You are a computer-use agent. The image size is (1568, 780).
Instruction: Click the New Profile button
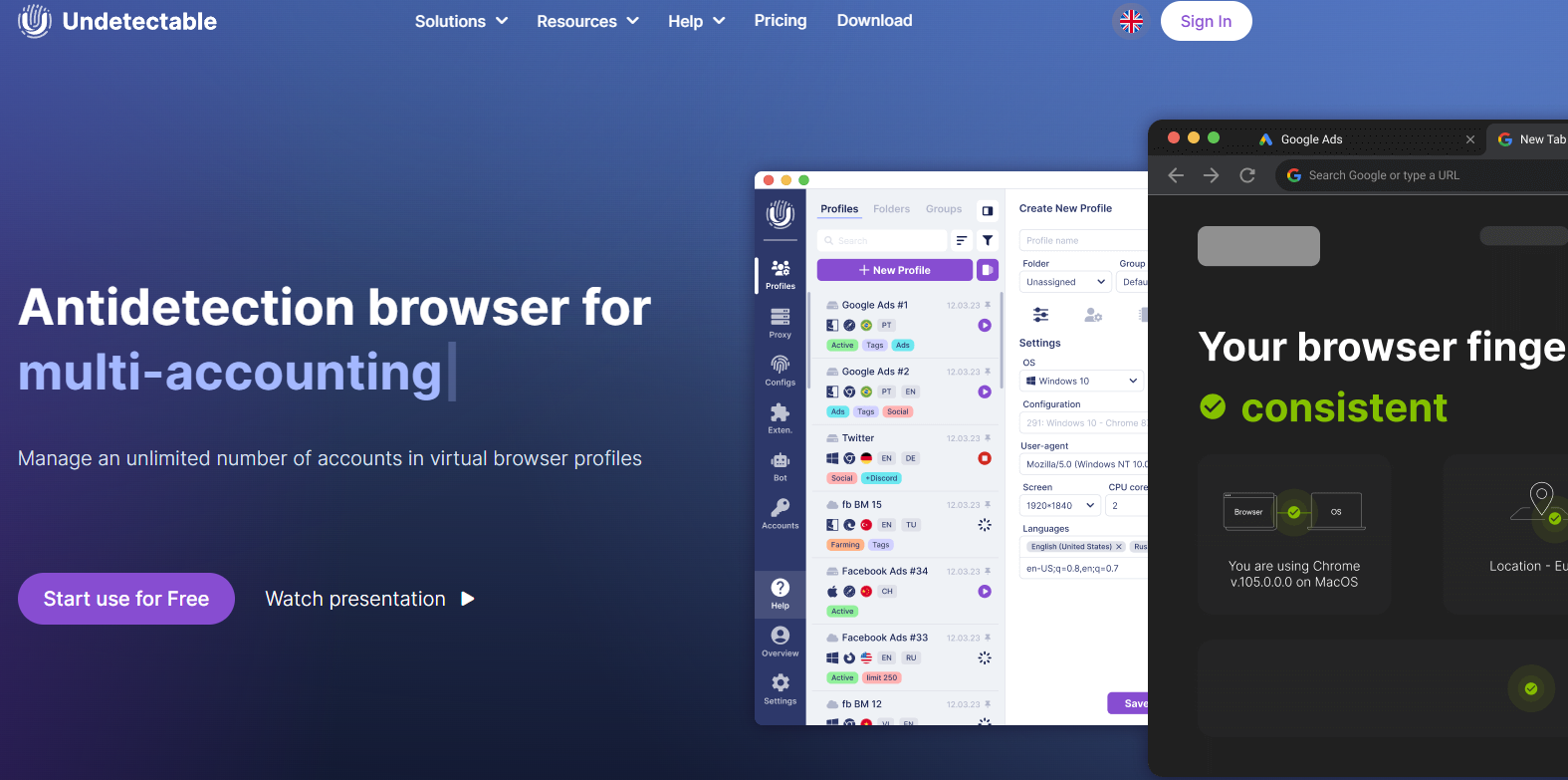pos(895,270)
